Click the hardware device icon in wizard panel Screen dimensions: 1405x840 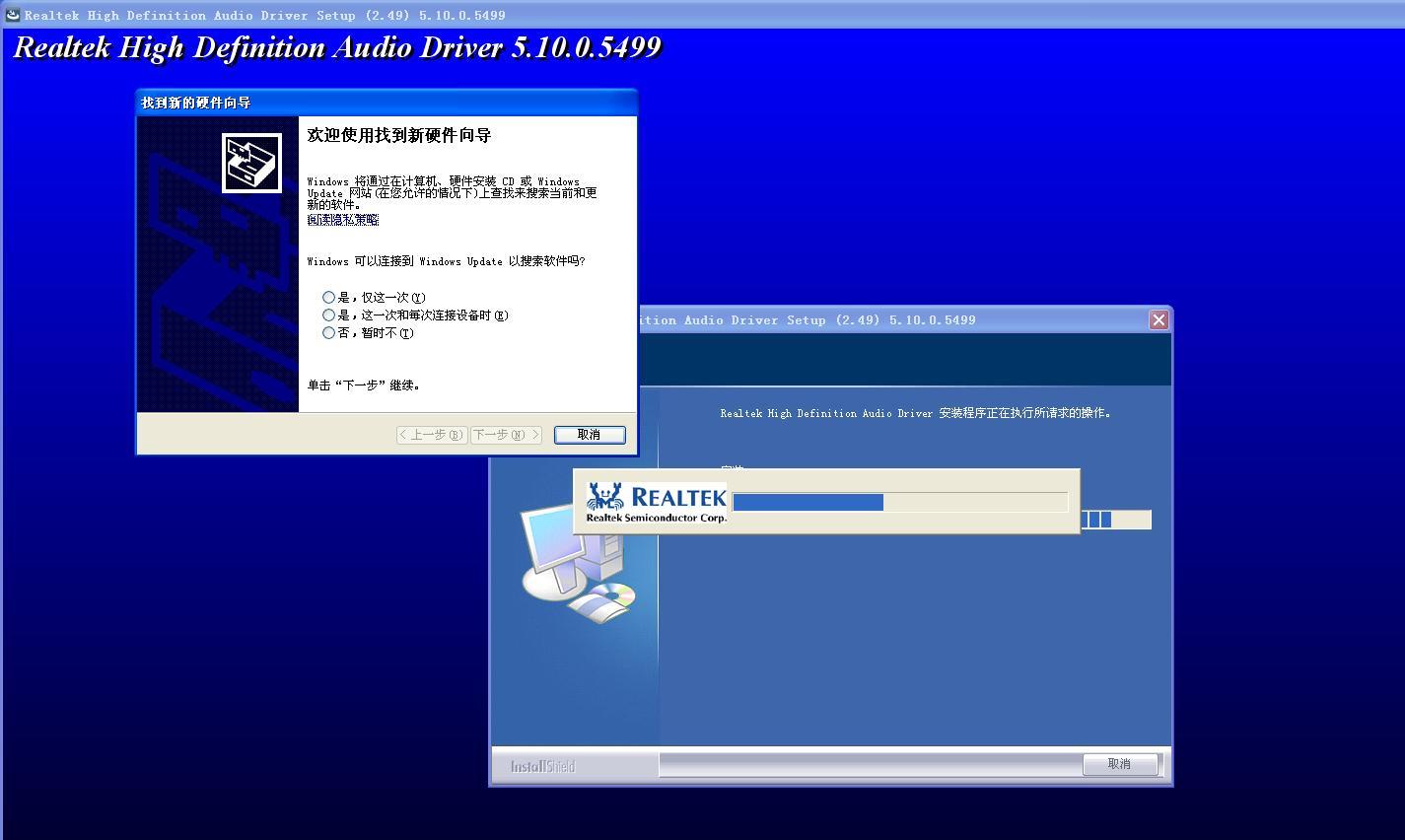pyautogui.click(x=251, y=161)
